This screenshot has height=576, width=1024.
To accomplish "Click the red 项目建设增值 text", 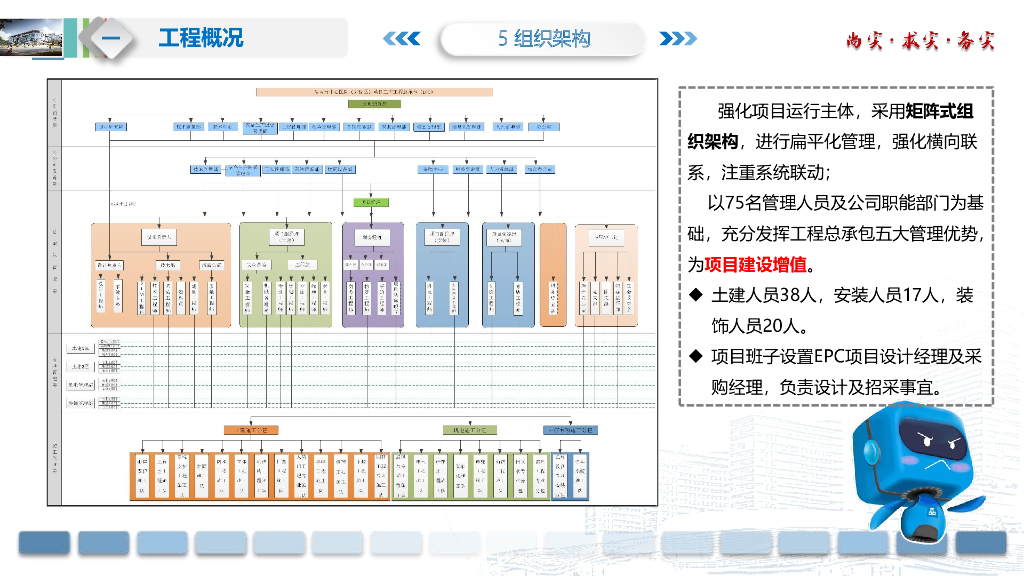I will click(x=755, y=264).
